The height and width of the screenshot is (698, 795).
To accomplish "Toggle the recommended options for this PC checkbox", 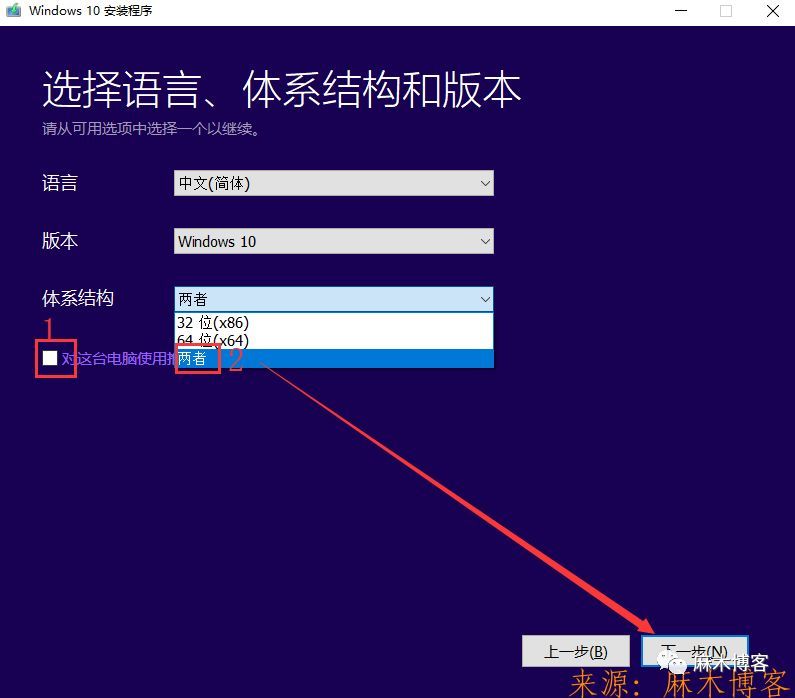I will (x=50, y=358).
